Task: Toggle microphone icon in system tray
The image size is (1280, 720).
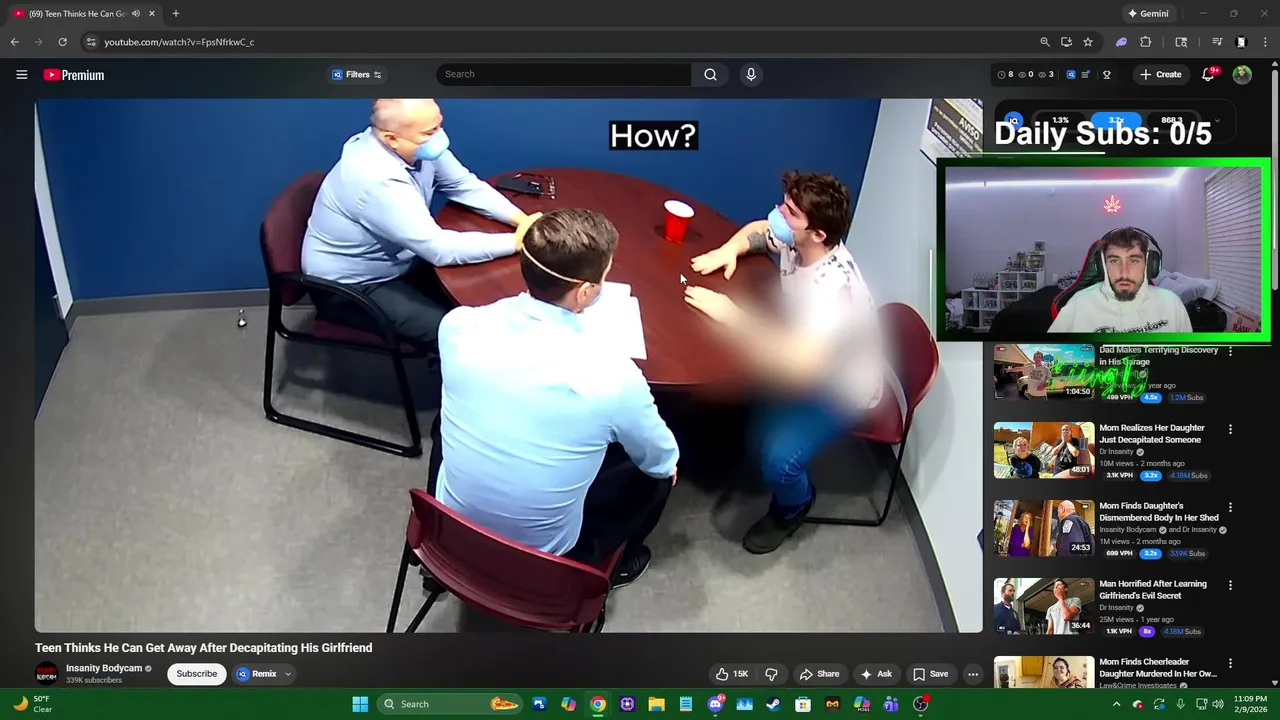Action: [x=1180, y=704]
